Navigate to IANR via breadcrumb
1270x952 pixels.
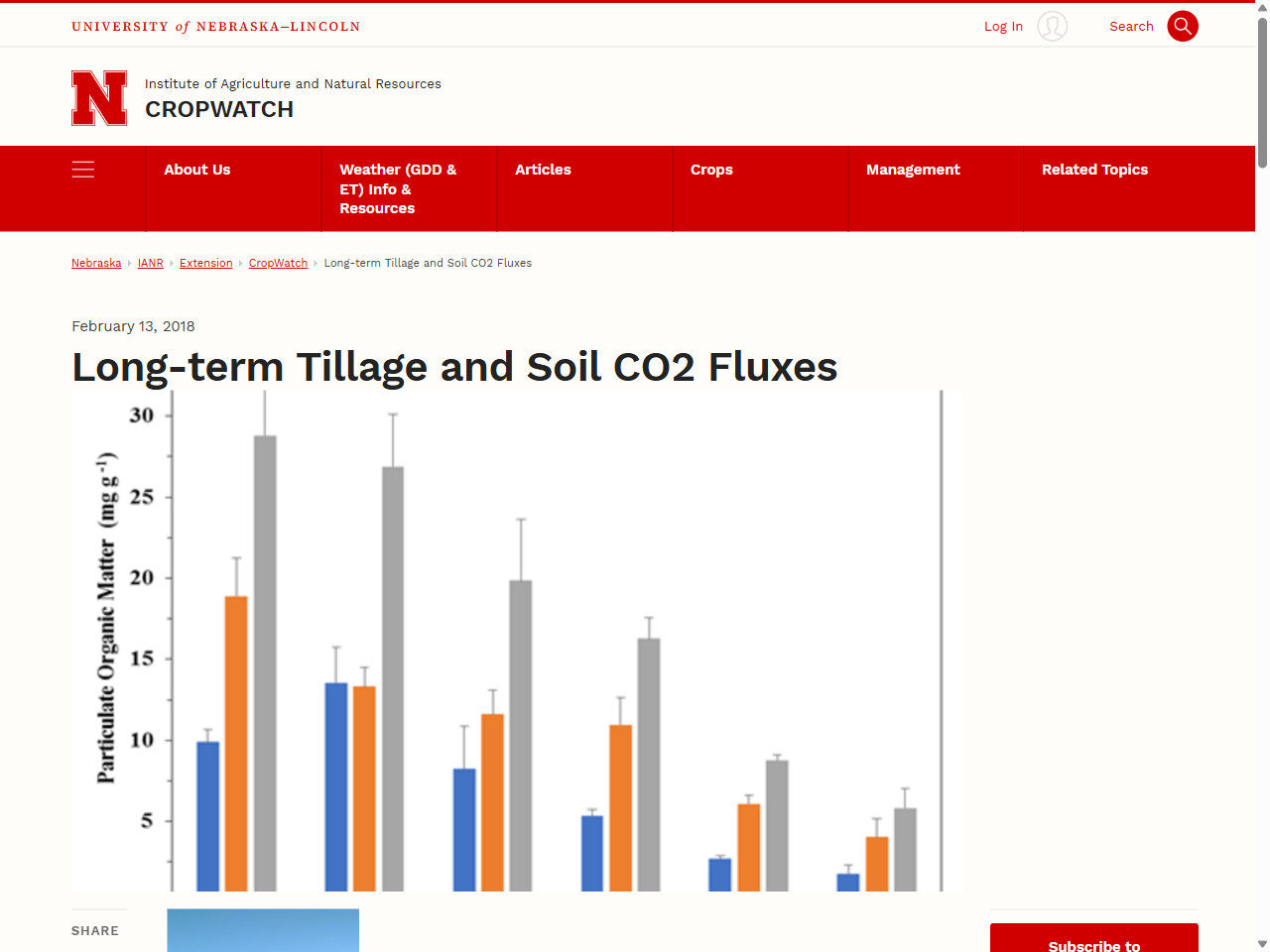click(x=150, y=263)
